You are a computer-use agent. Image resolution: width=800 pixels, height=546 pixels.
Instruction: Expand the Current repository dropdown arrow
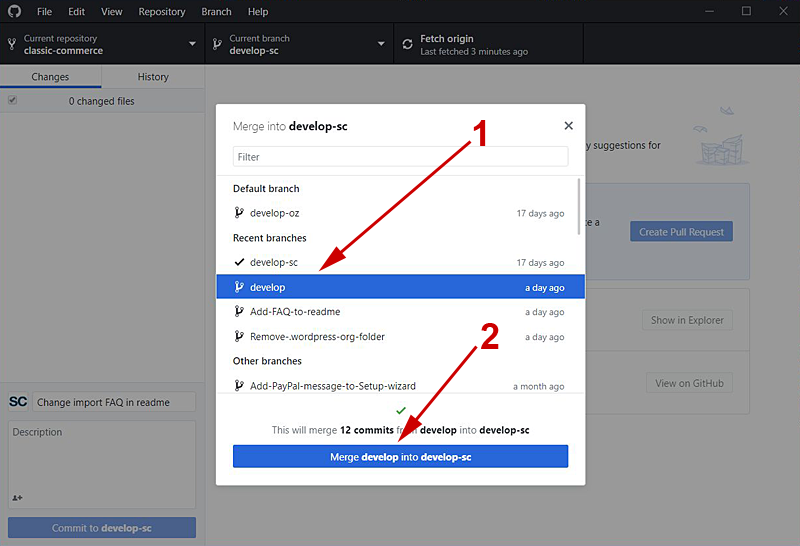192,44
